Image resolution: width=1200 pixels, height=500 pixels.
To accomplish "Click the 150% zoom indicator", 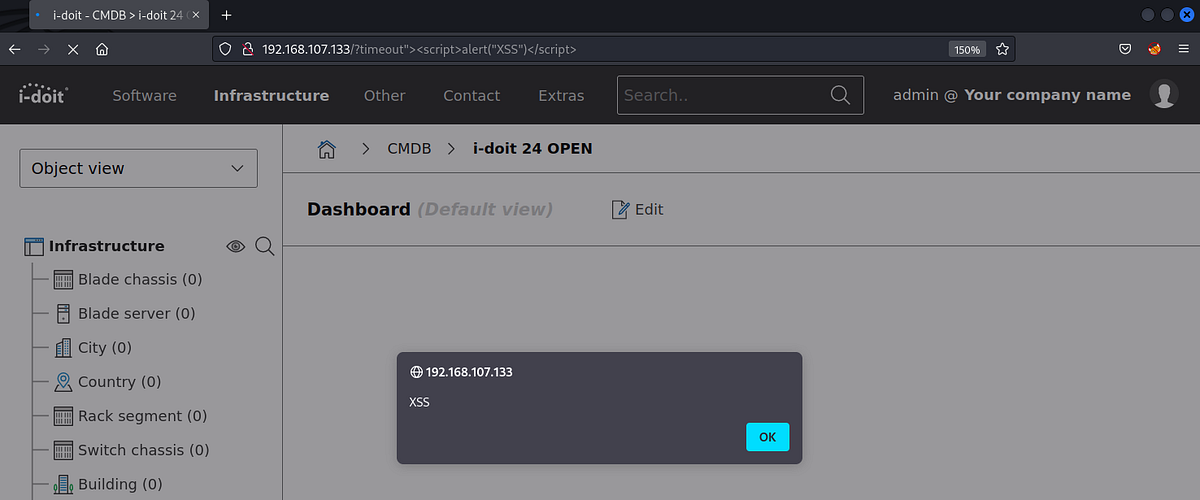I will [967, 49].
